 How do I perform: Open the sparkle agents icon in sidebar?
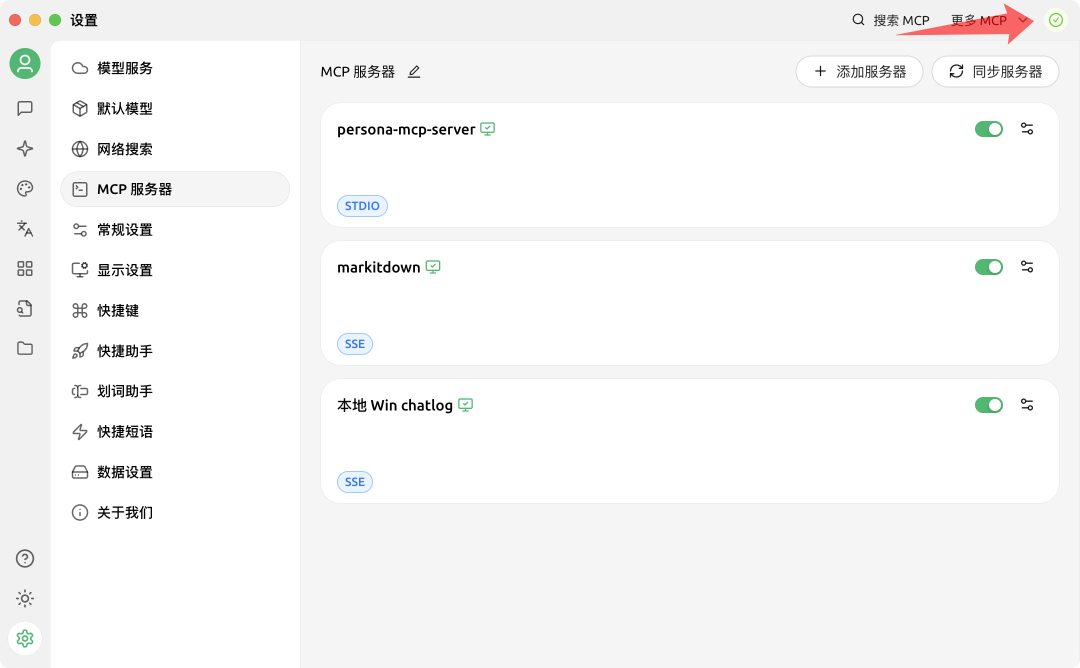click(x=25, y=148)
